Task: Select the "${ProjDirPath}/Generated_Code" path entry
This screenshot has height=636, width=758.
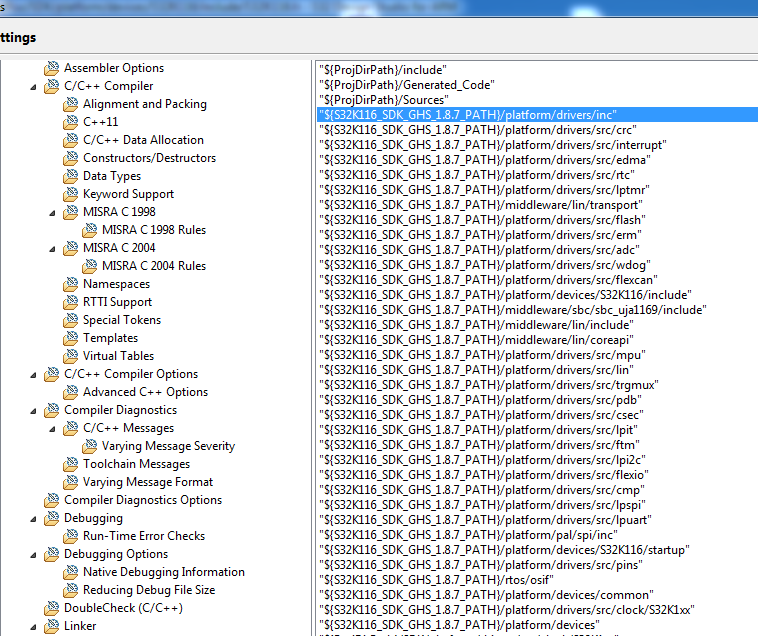Action: click(x=407, y=85)
